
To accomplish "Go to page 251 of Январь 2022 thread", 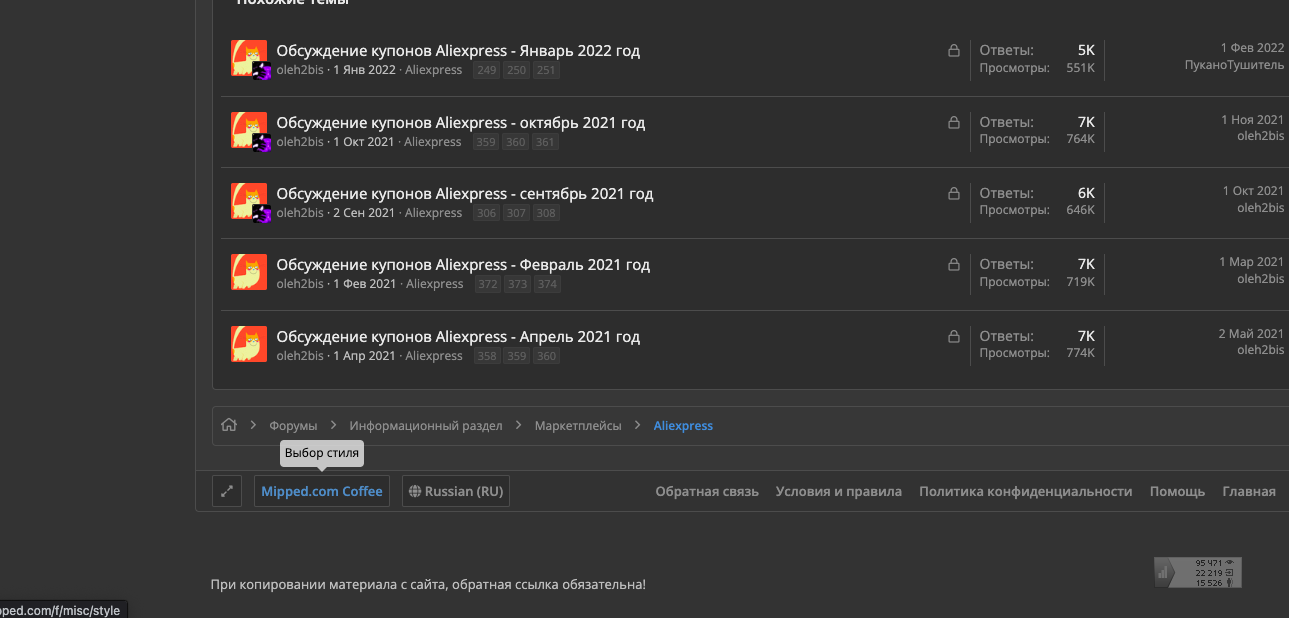I will pos(545,70).
